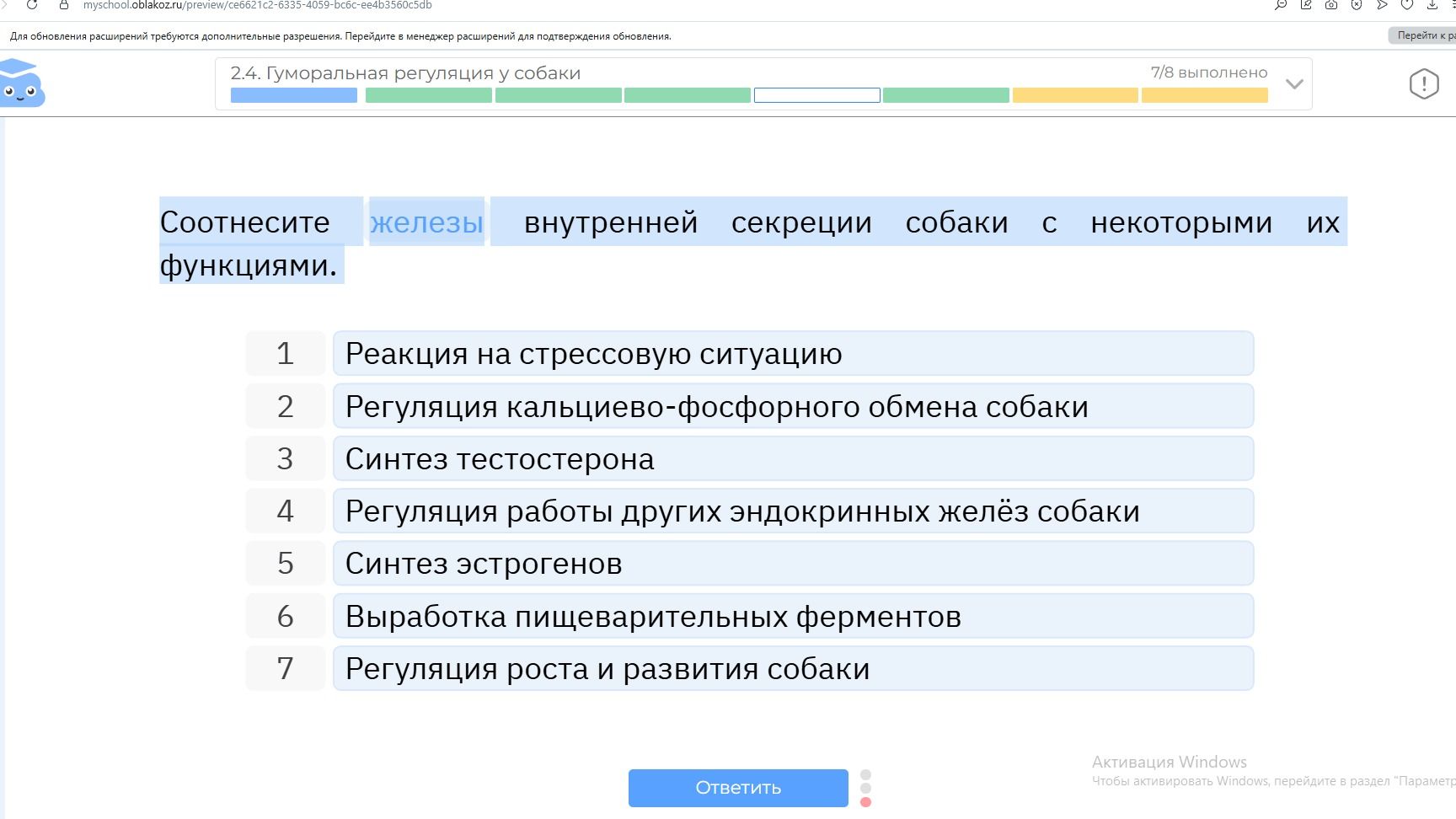1456x819 pixels.
Task: Click the heart bookmark icon
Action: 1407,5
